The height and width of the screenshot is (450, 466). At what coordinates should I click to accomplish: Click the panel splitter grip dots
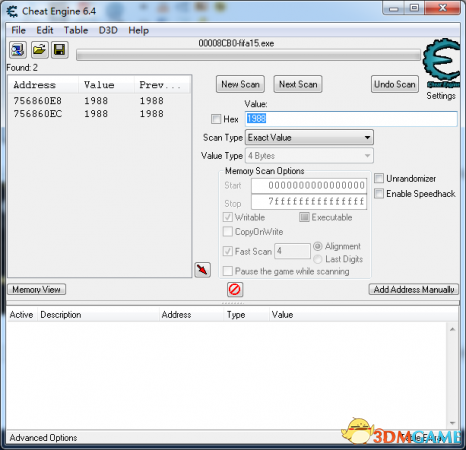[x=233, y=303]
